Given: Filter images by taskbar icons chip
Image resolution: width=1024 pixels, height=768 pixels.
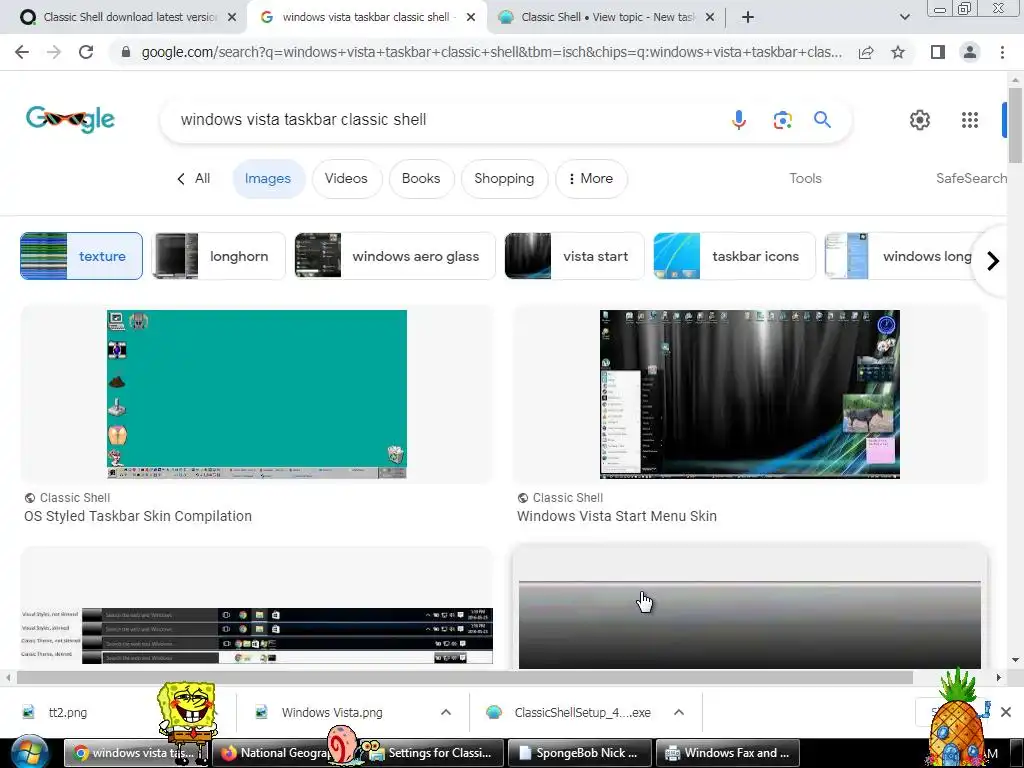Looking at the screenshot, I should coord(734,256).
